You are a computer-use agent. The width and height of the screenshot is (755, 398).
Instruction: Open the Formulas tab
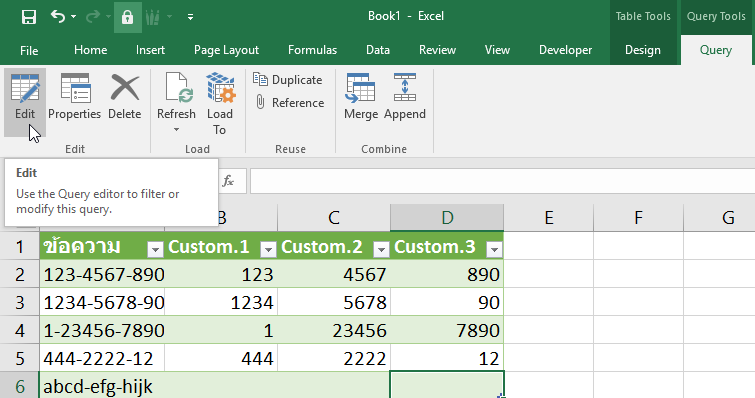point(312,50)
